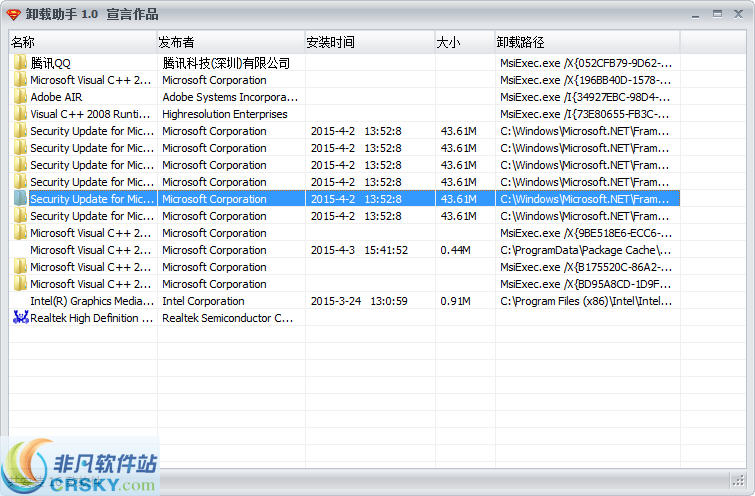Select Intel(R) Graphics Media entry
Screen dimensions: 755x496
[92, 301]
